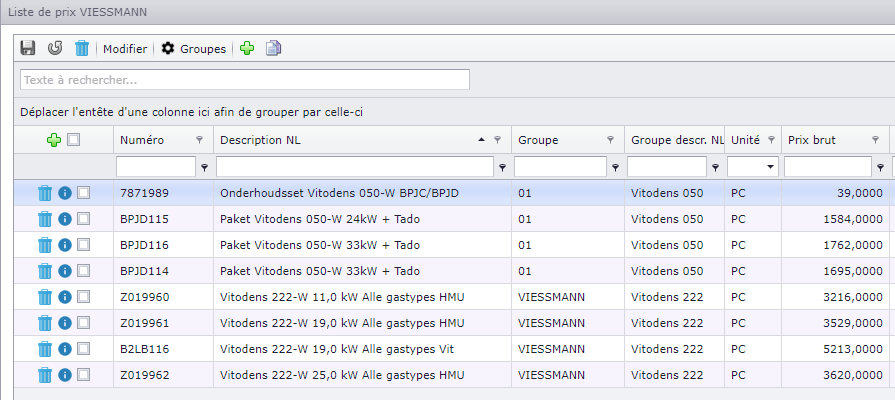Open the Unité filter dropdown
This screenshot has width=895, height=400.
pos(771,167)
